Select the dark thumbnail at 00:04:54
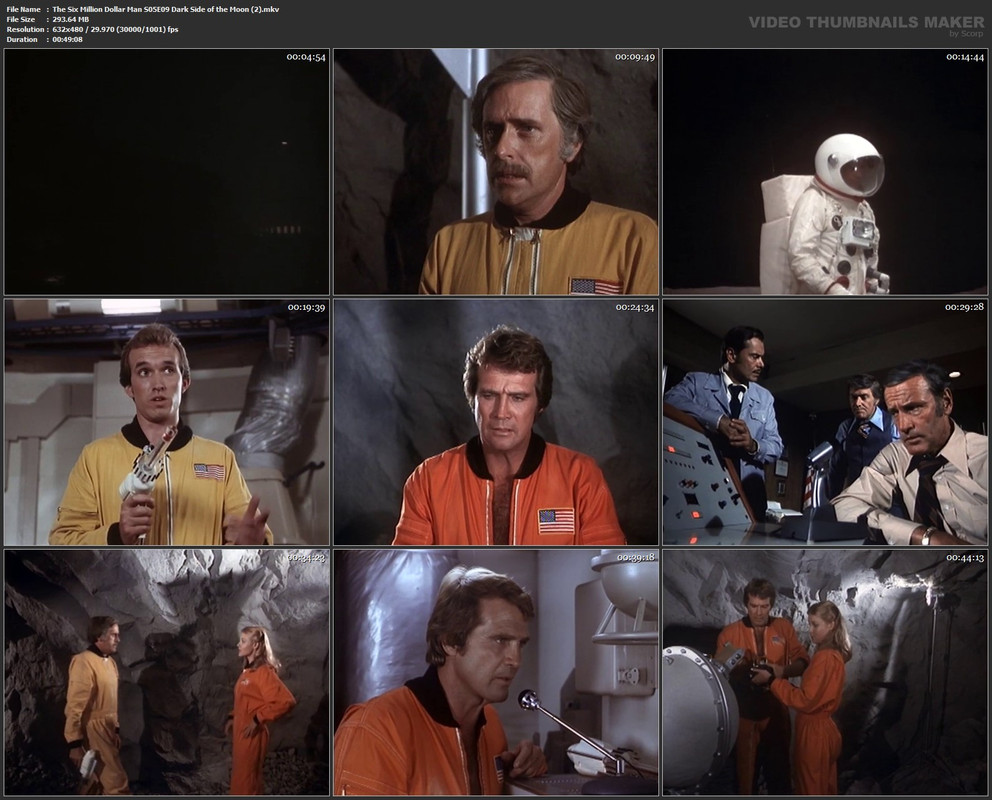Screen dimensions: 992x800 [x=167, y=171]
